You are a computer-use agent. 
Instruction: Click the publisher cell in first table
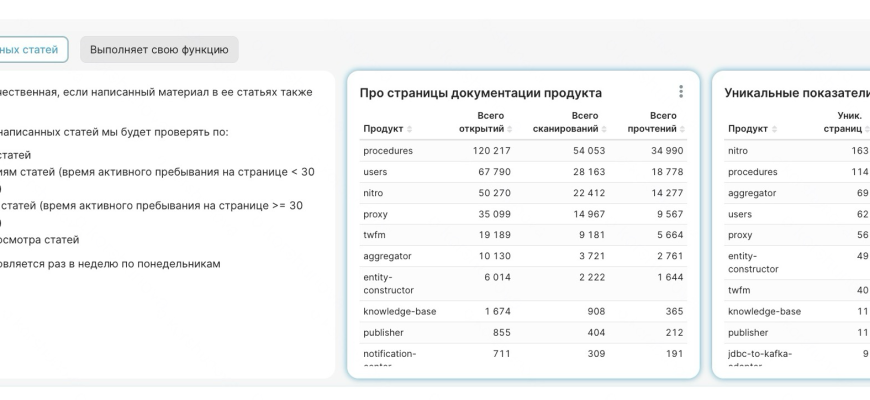pos(383,332)
